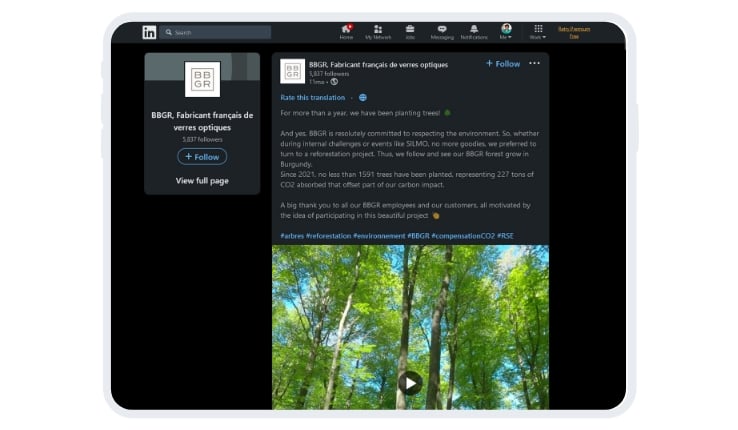
Task: Click the BBGR logo in sidebar card
Action: tap(202, 79)
